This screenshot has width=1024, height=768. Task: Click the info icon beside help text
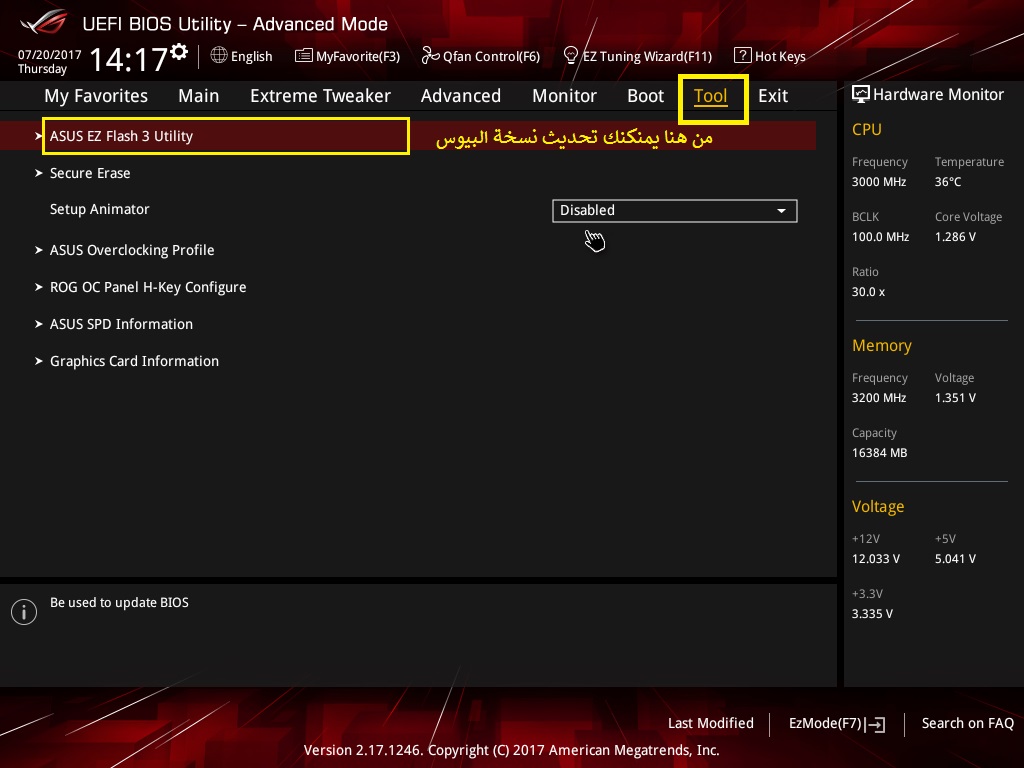click(24, 612)
